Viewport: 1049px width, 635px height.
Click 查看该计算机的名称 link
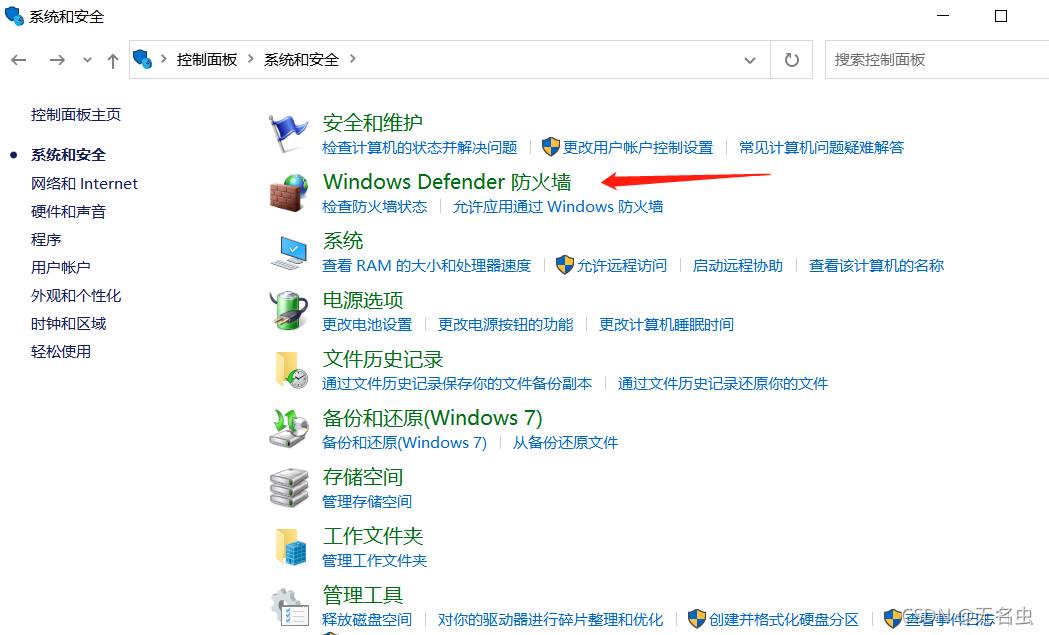[876, 266]
